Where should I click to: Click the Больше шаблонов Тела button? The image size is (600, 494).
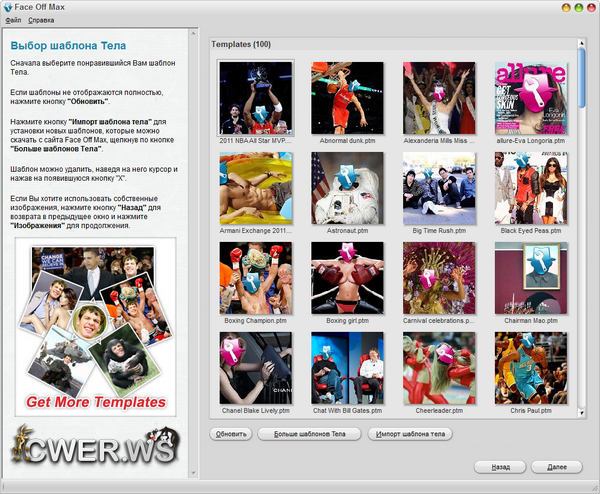(309, 434)
